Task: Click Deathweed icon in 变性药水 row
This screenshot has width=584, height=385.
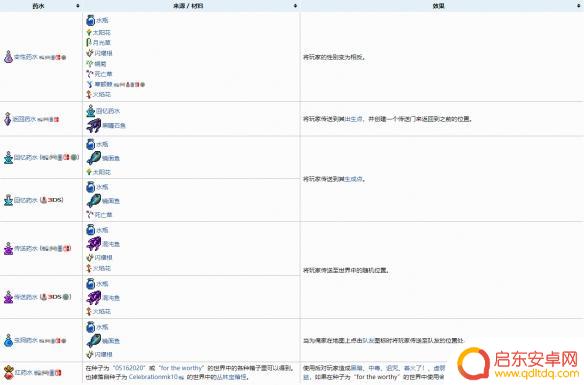Action: (89, 74)
